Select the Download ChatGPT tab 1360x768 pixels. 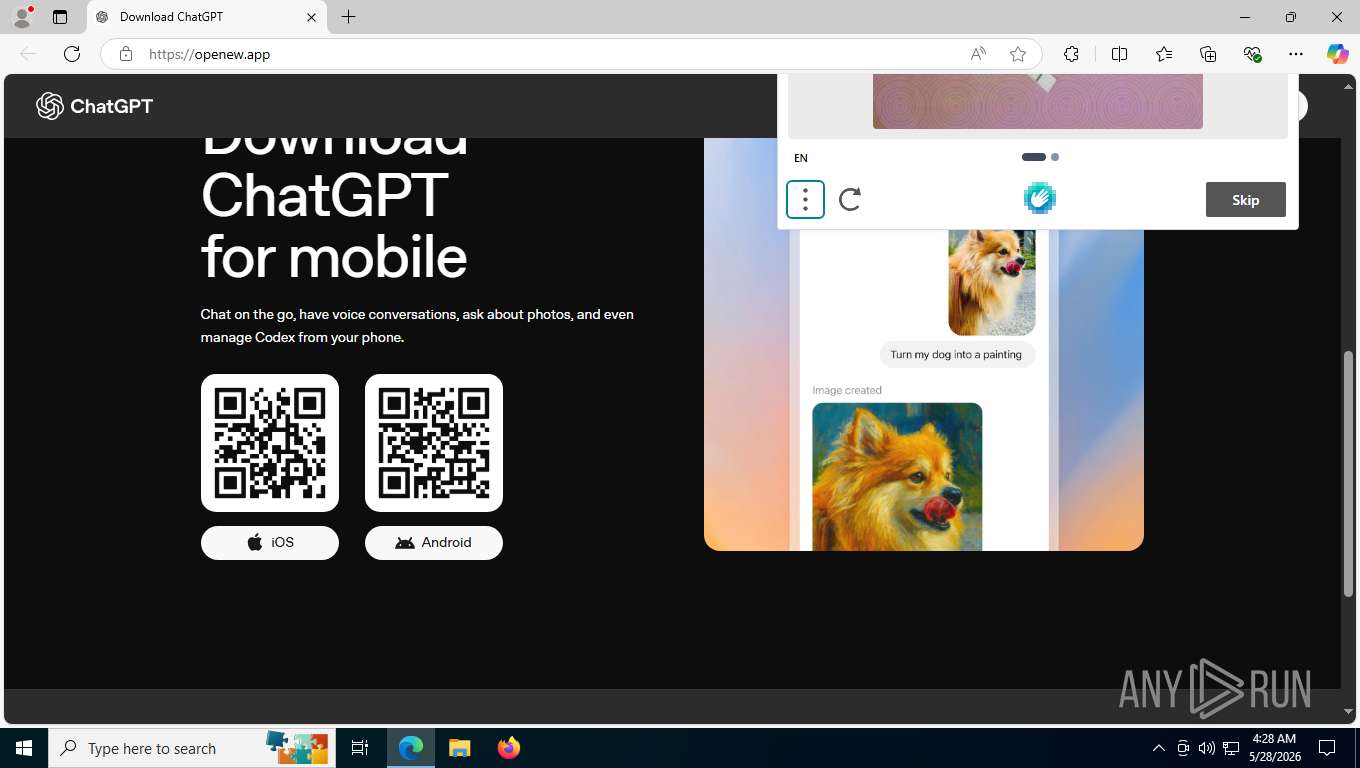206,17
